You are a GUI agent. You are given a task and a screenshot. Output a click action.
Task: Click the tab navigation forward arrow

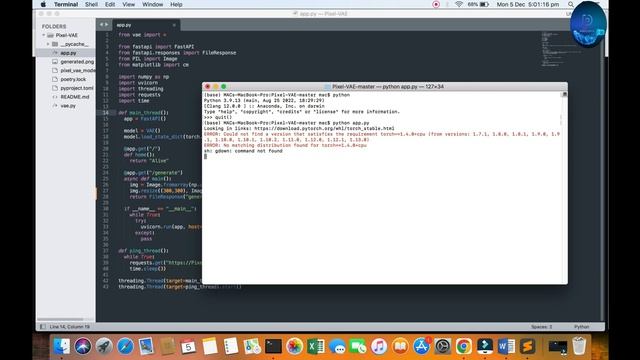pos(107,25)
